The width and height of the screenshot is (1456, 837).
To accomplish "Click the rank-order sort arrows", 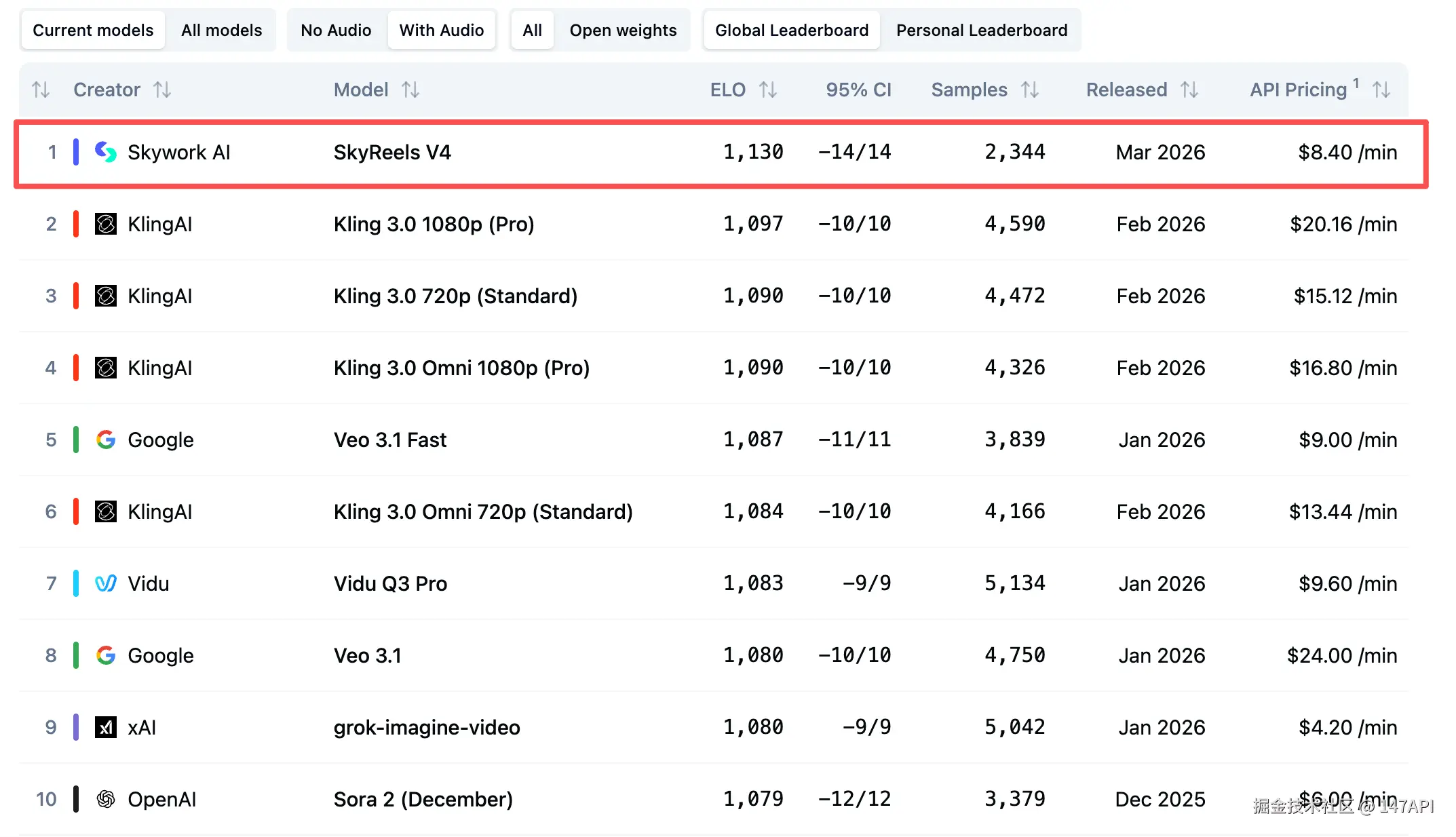I will [41, 90].
